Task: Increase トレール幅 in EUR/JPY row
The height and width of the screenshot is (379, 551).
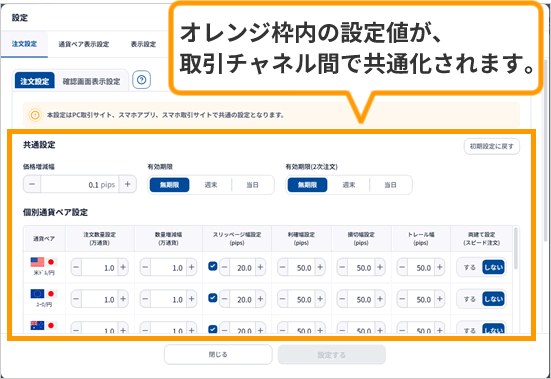Action: pyautogui.click(x=440, y=299)
